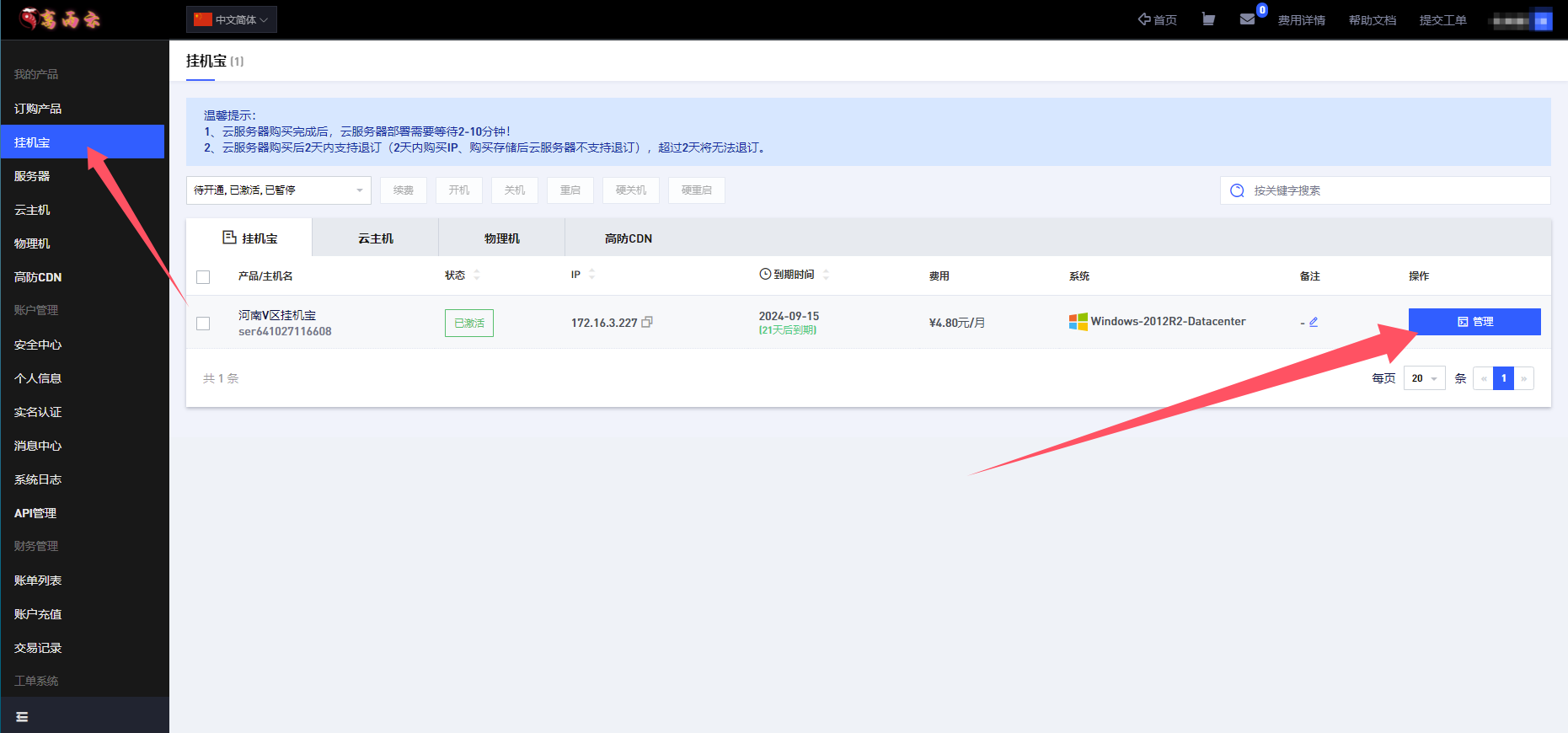The height and width of the screenshot is (733, 1568).
Task: Click the blue 管理 manage button
Action: tap(1474, 322)
